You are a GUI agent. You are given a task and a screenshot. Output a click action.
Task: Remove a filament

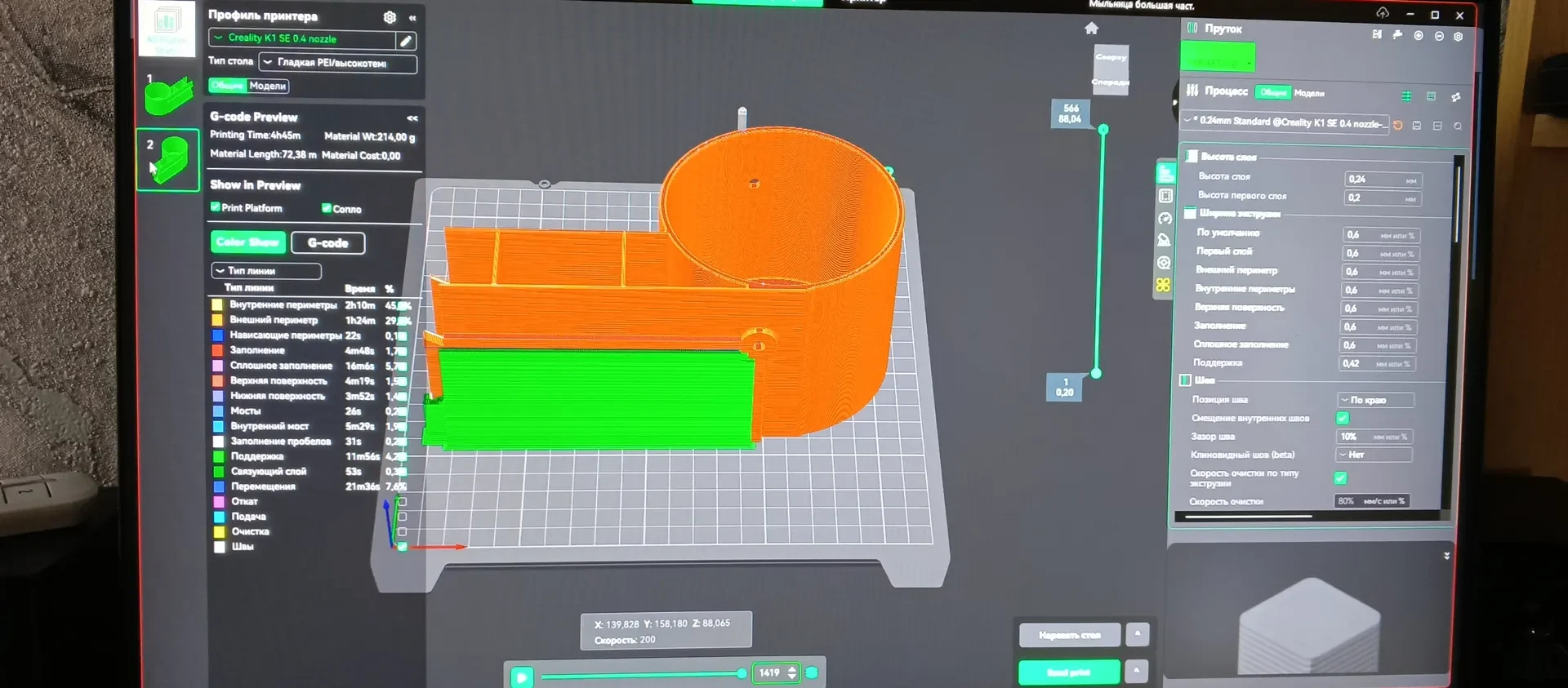pos(1439,36)
